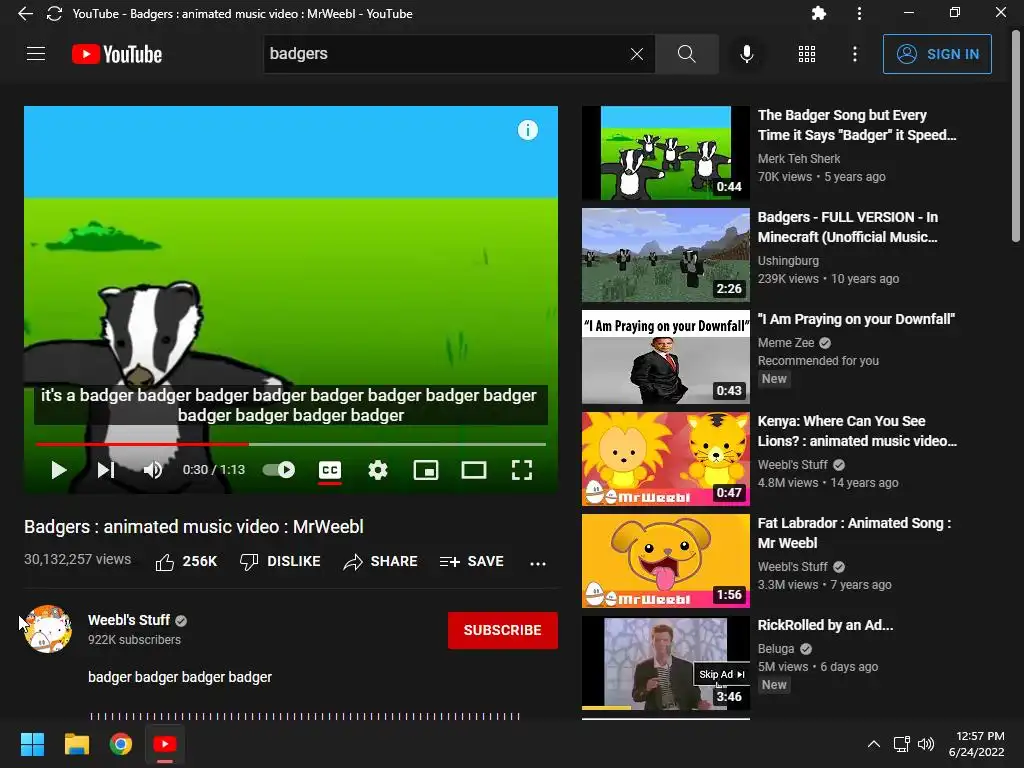Open the Praying on your Downfall thumbnail
The image size is (1024, 768).
(665, 357)
